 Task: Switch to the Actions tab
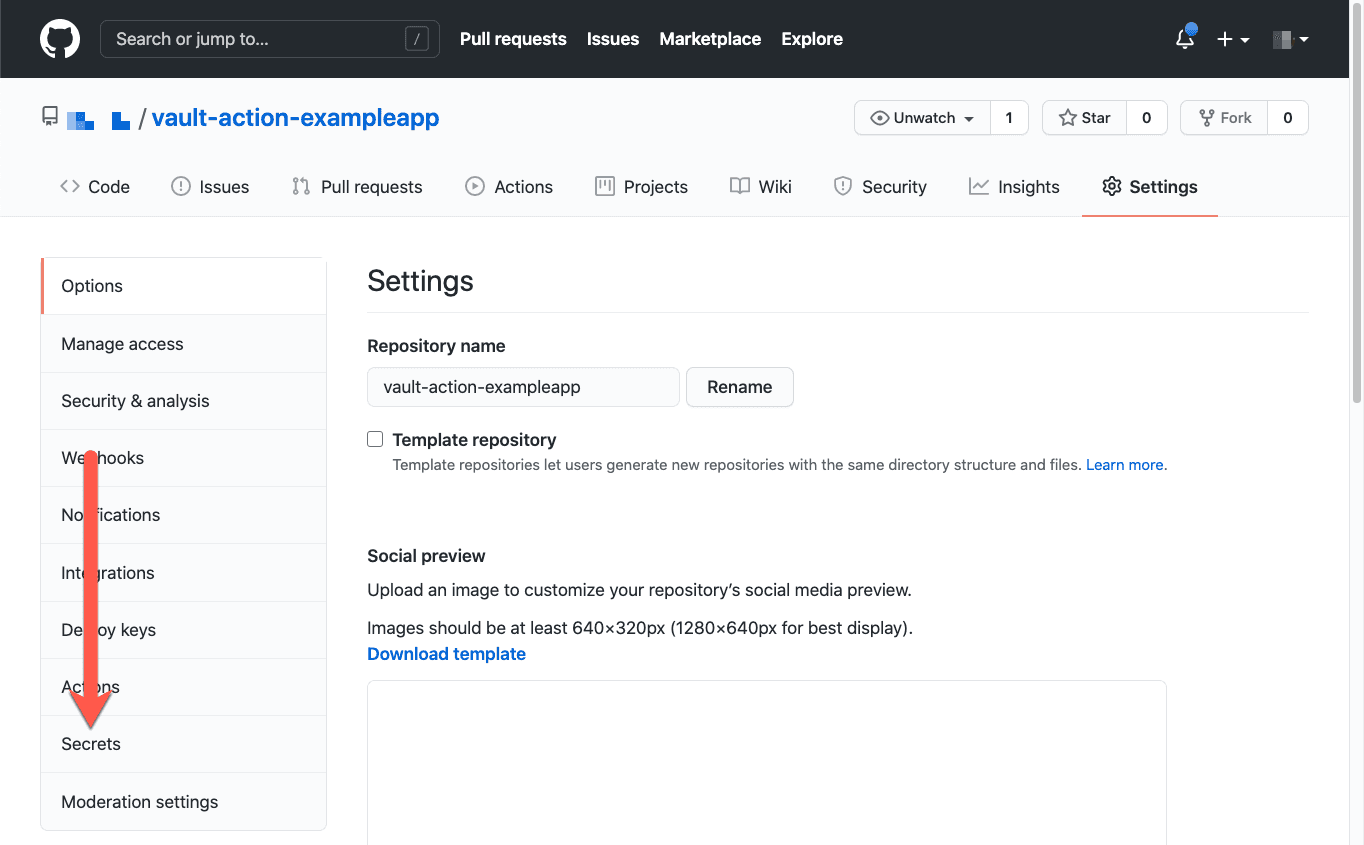(x=509, y=187)
